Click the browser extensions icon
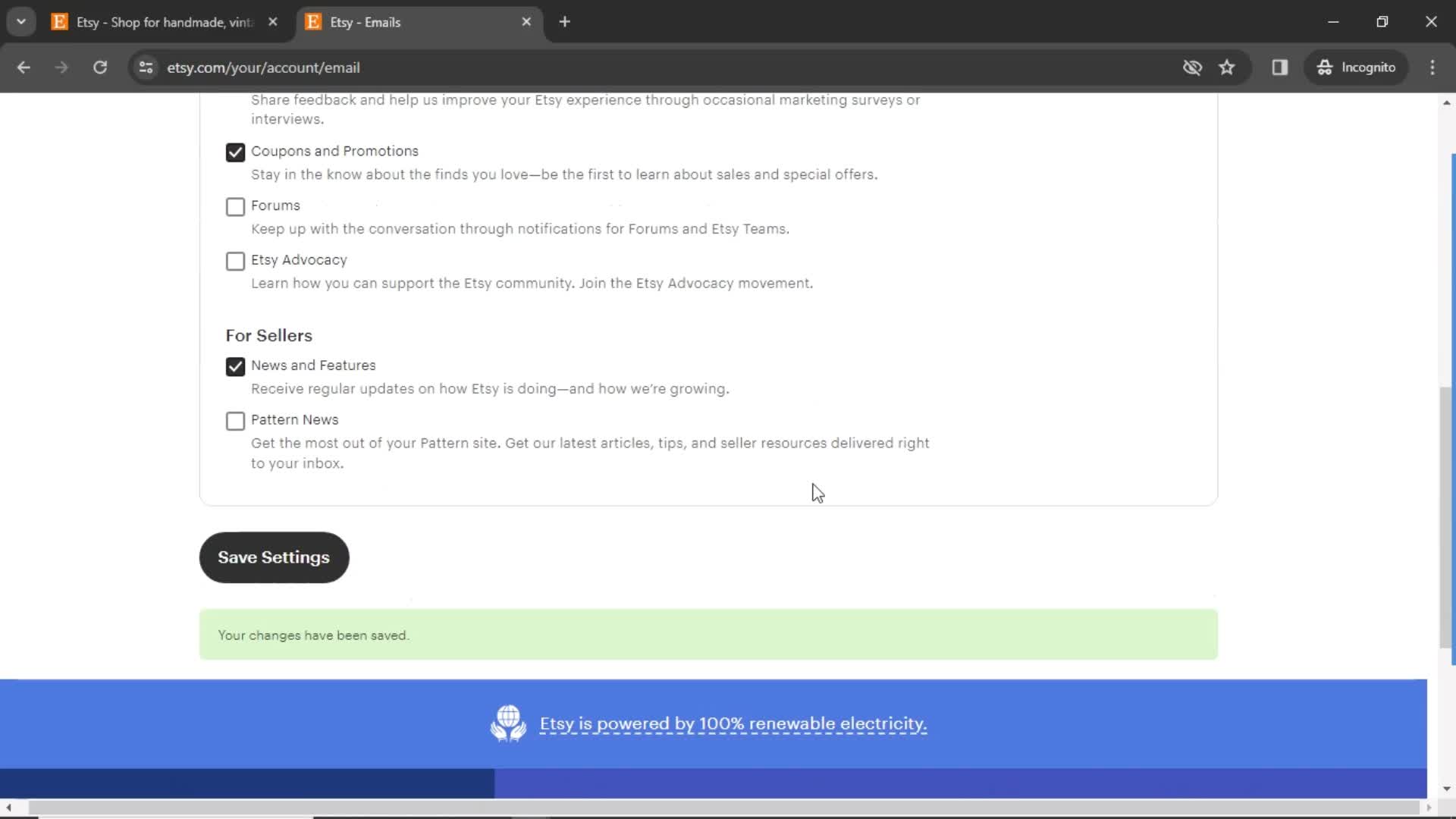Screen dimensions: 1456x819 point(1280,67)
